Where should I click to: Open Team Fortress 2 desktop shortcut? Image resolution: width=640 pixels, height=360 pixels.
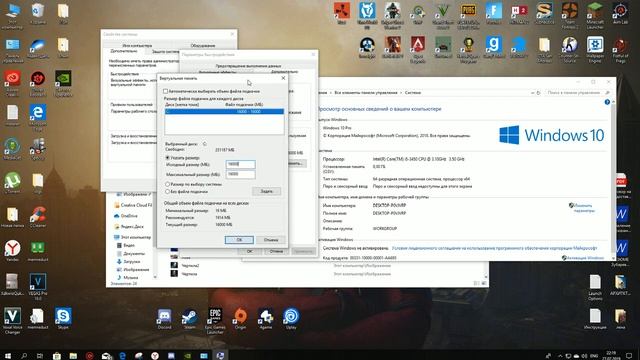[x=569, y=16]
